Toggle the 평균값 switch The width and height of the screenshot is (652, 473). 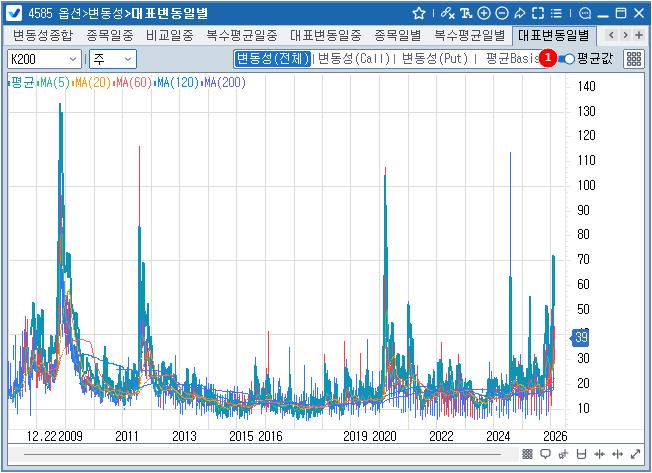coord(568,59)
